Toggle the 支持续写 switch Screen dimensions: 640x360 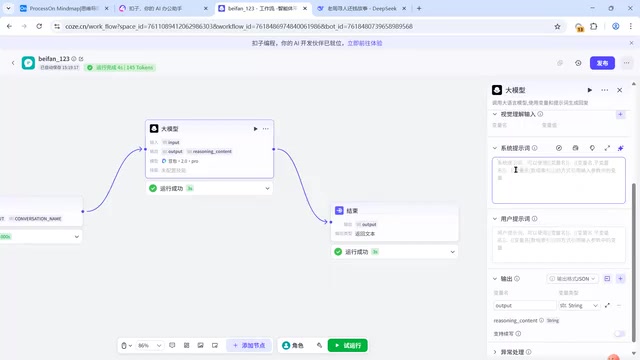tap(619, 333)
